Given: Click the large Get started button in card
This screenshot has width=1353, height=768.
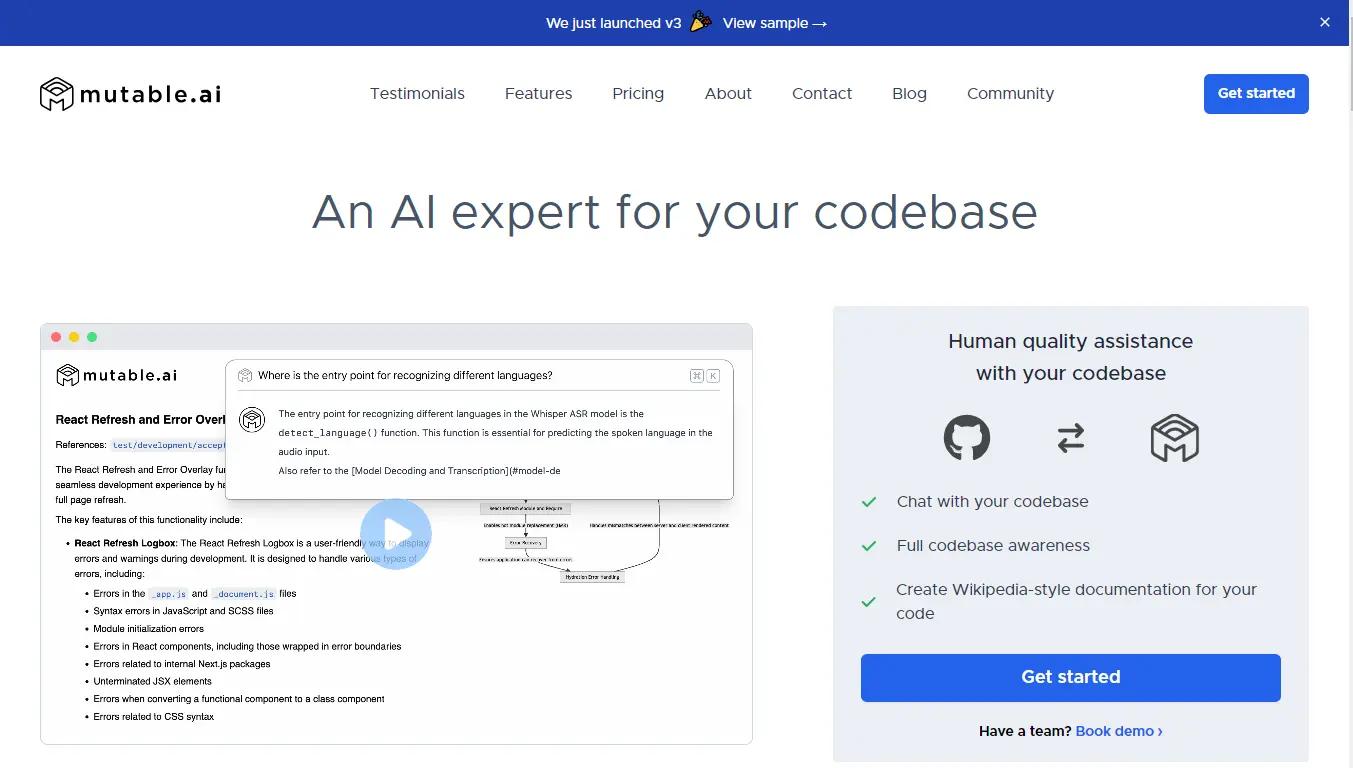Looking at the screenshot, I should (x=1071, y=677).
